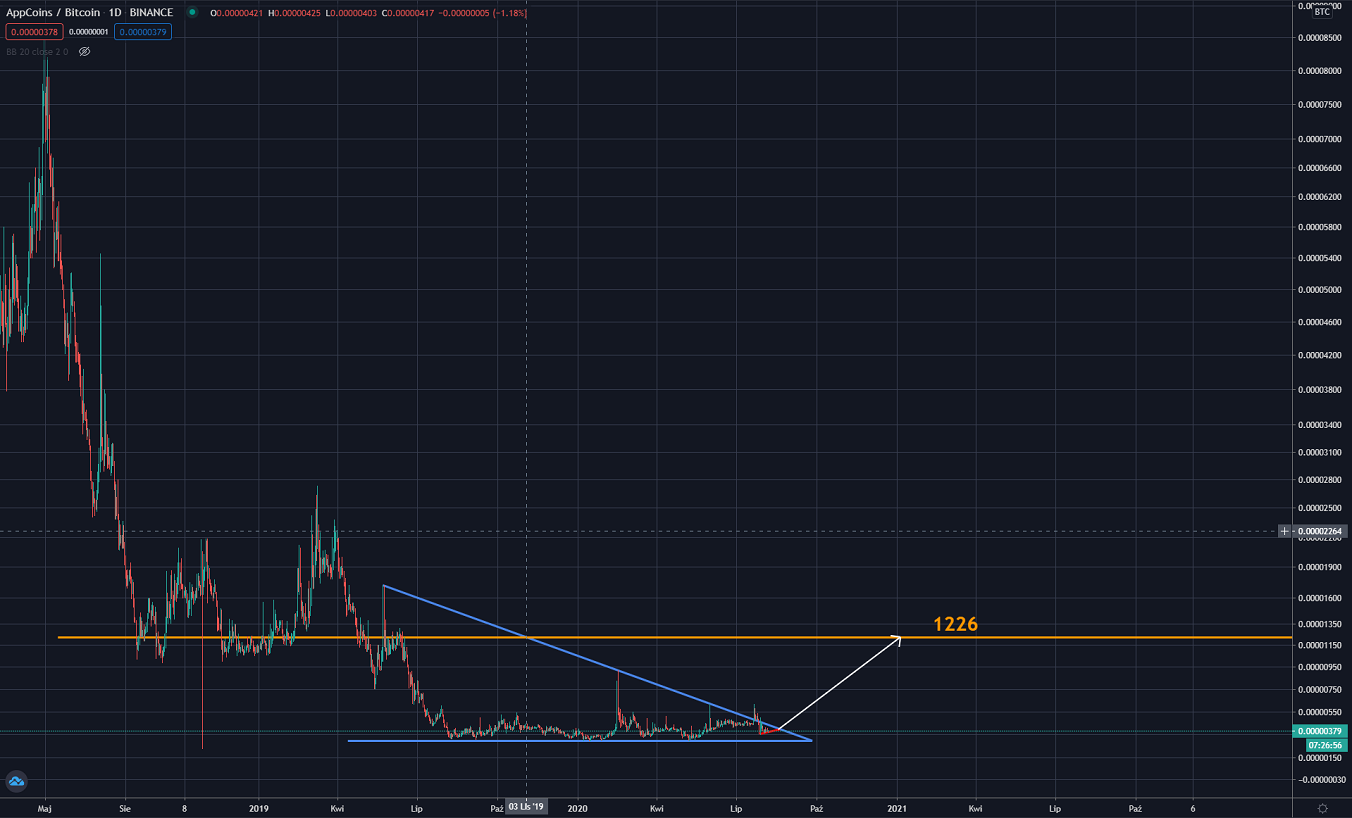Click the Sie label on the time axis
Viewport: 1352px width, 818px height.
click(x=125, y=807)
